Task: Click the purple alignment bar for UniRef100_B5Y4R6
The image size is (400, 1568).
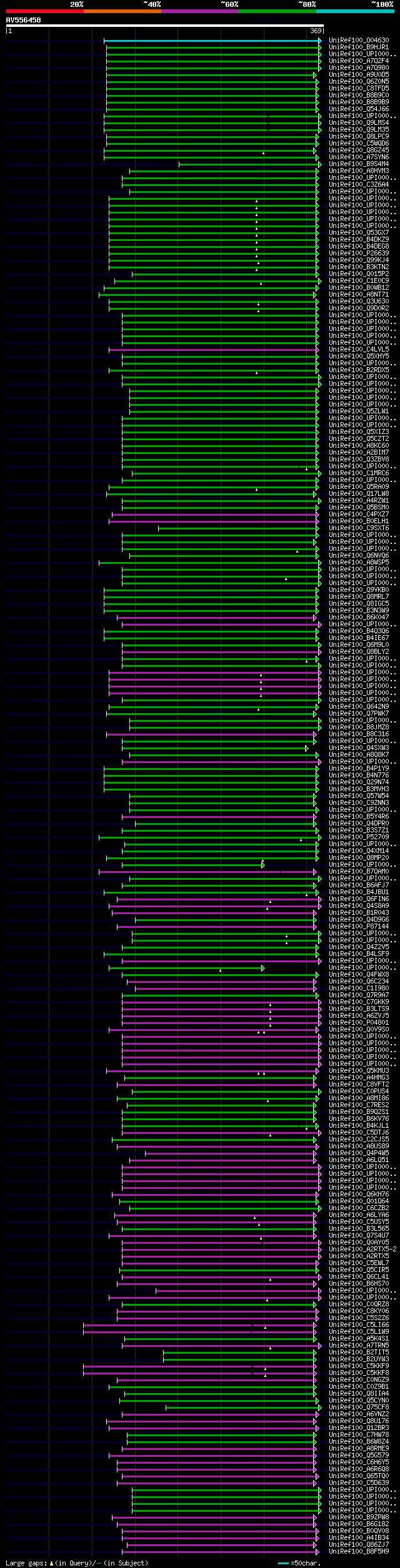Action: click(x=219, y=817)
